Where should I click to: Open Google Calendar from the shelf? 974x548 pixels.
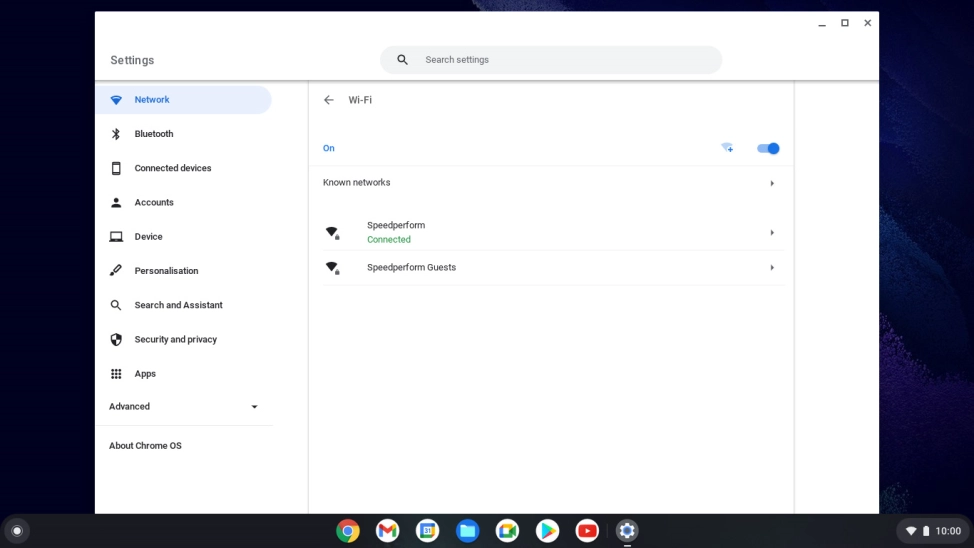427,531
